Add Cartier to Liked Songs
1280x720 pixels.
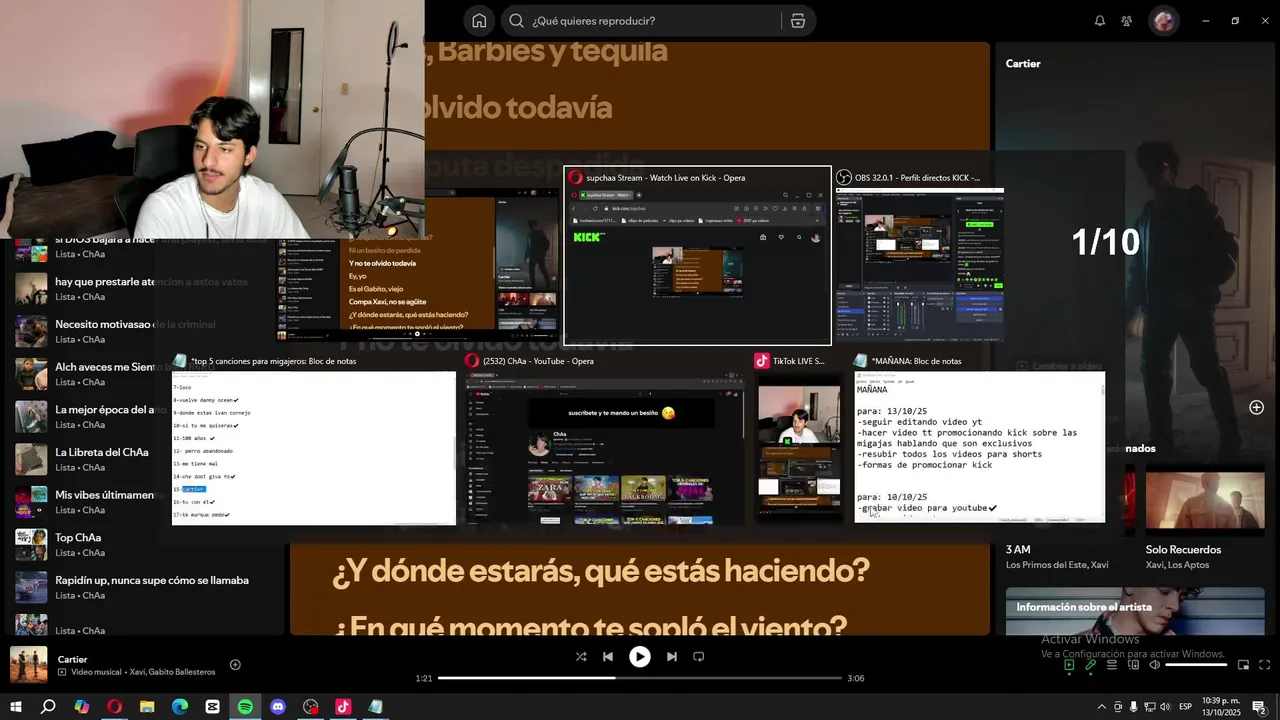pos(235,665)
